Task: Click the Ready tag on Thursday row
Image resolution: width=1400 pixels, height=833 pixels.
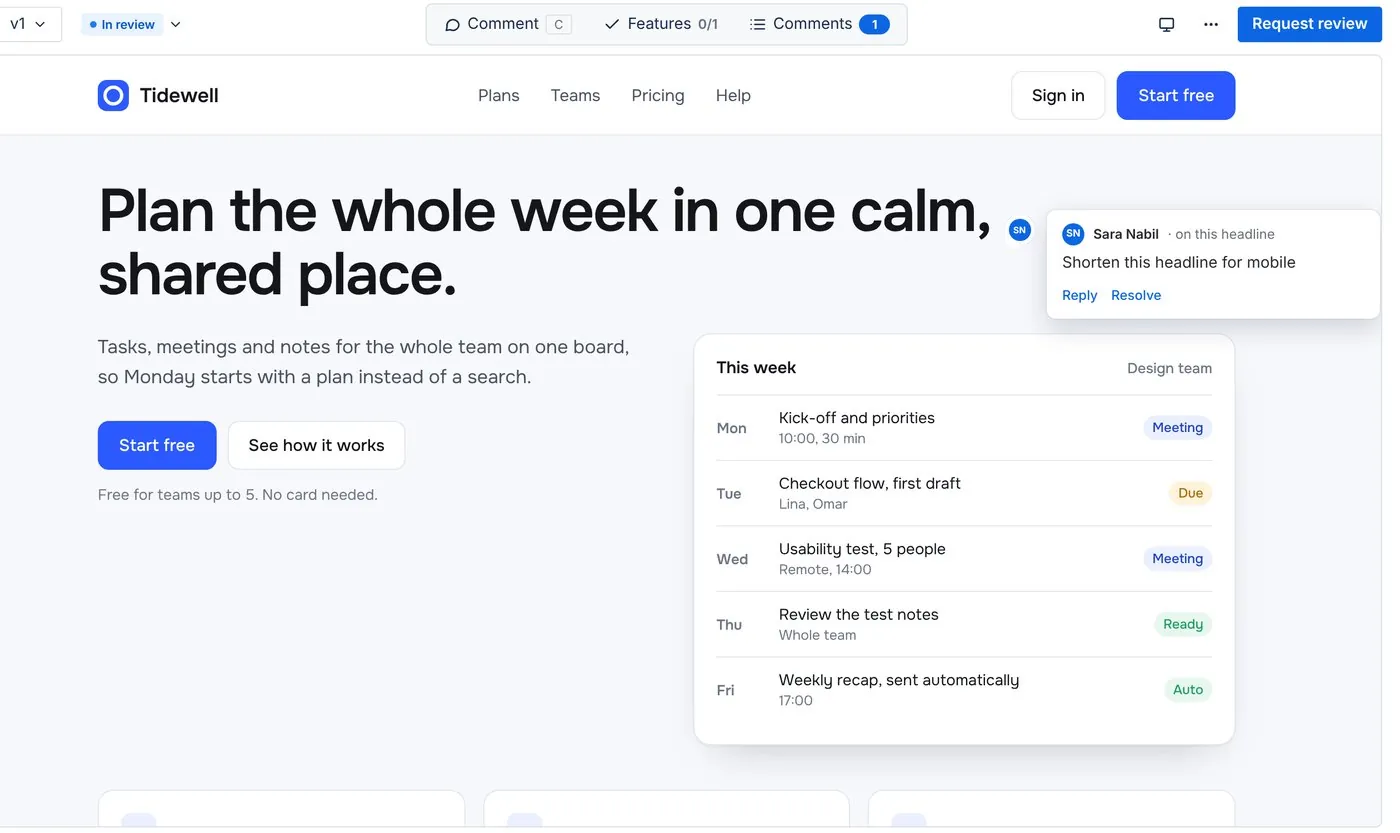Action: (1183, 624)
